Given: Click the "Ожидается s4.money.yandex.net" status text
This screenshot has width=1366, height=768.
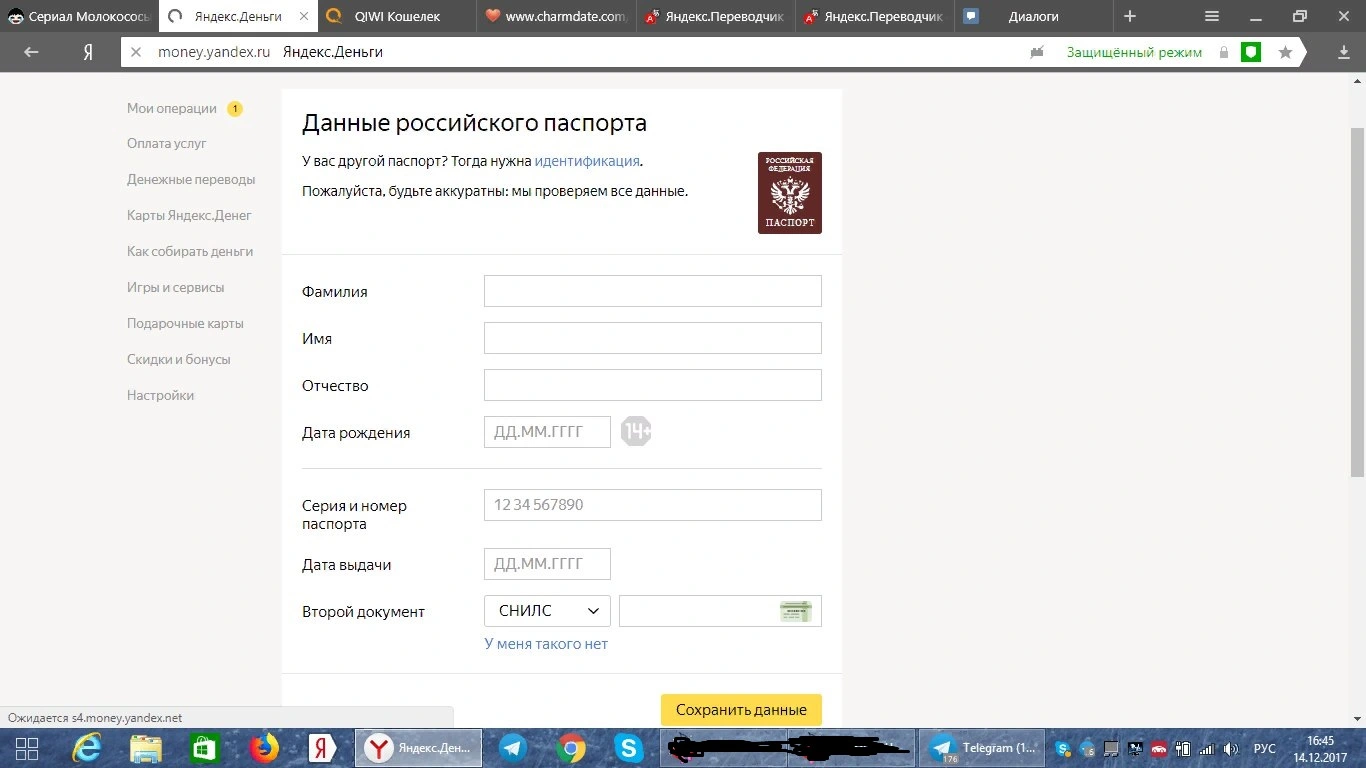Looking at the screenshot, I should tap(95, 718).
